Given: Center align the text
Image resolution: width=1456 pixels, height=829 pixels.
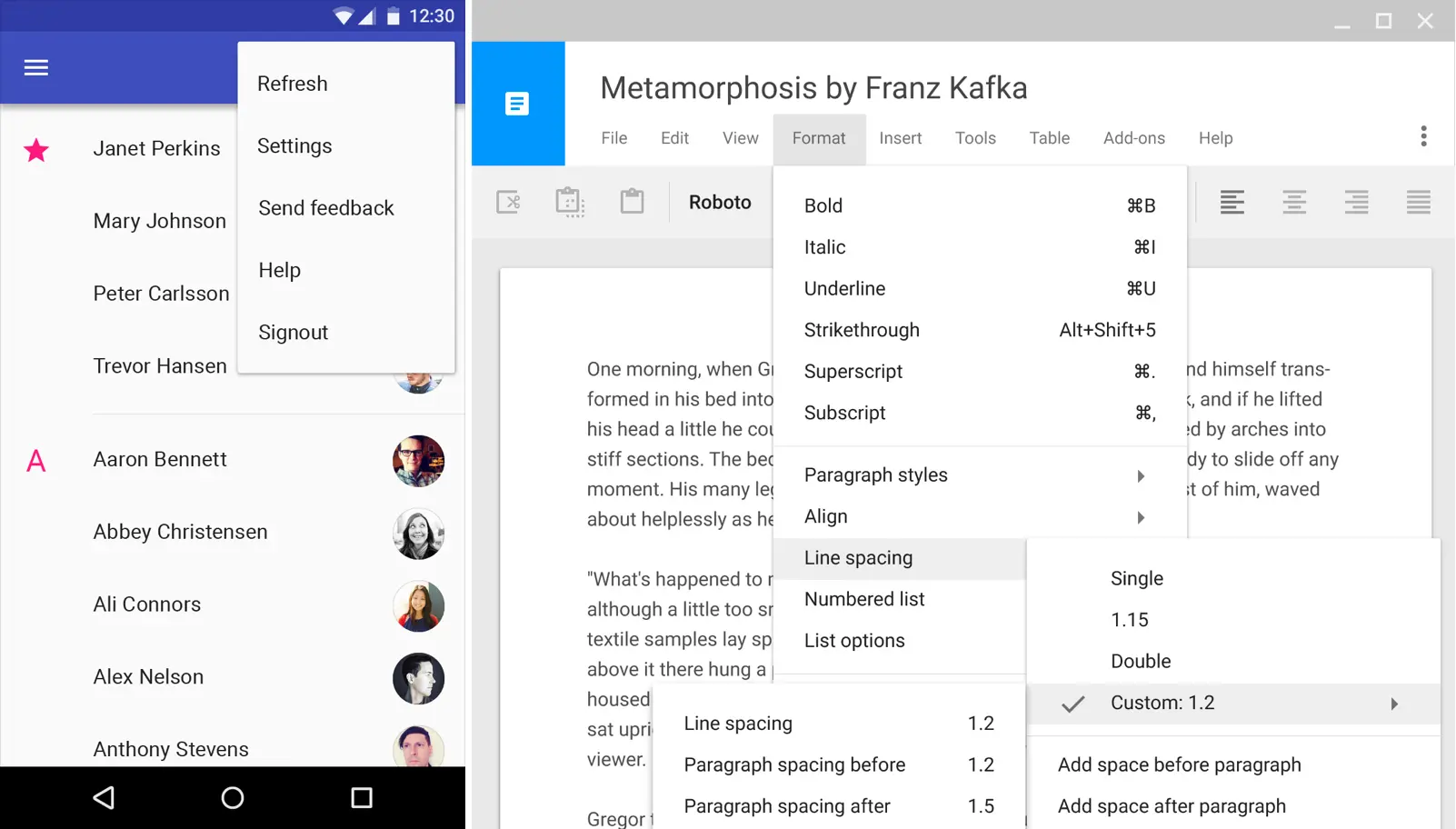Looking at the screenshot, I should 1294,202.
